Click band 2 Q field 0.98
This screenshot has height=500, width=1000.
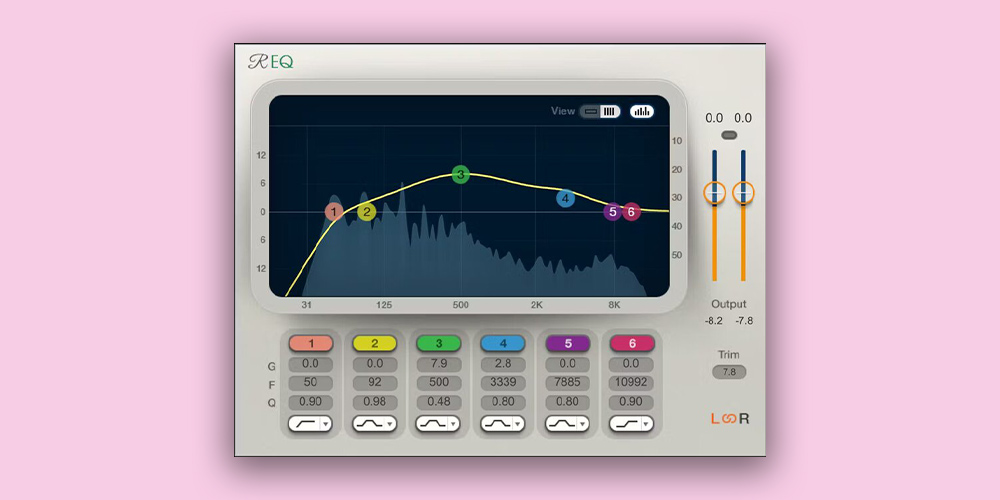[374, 402]
